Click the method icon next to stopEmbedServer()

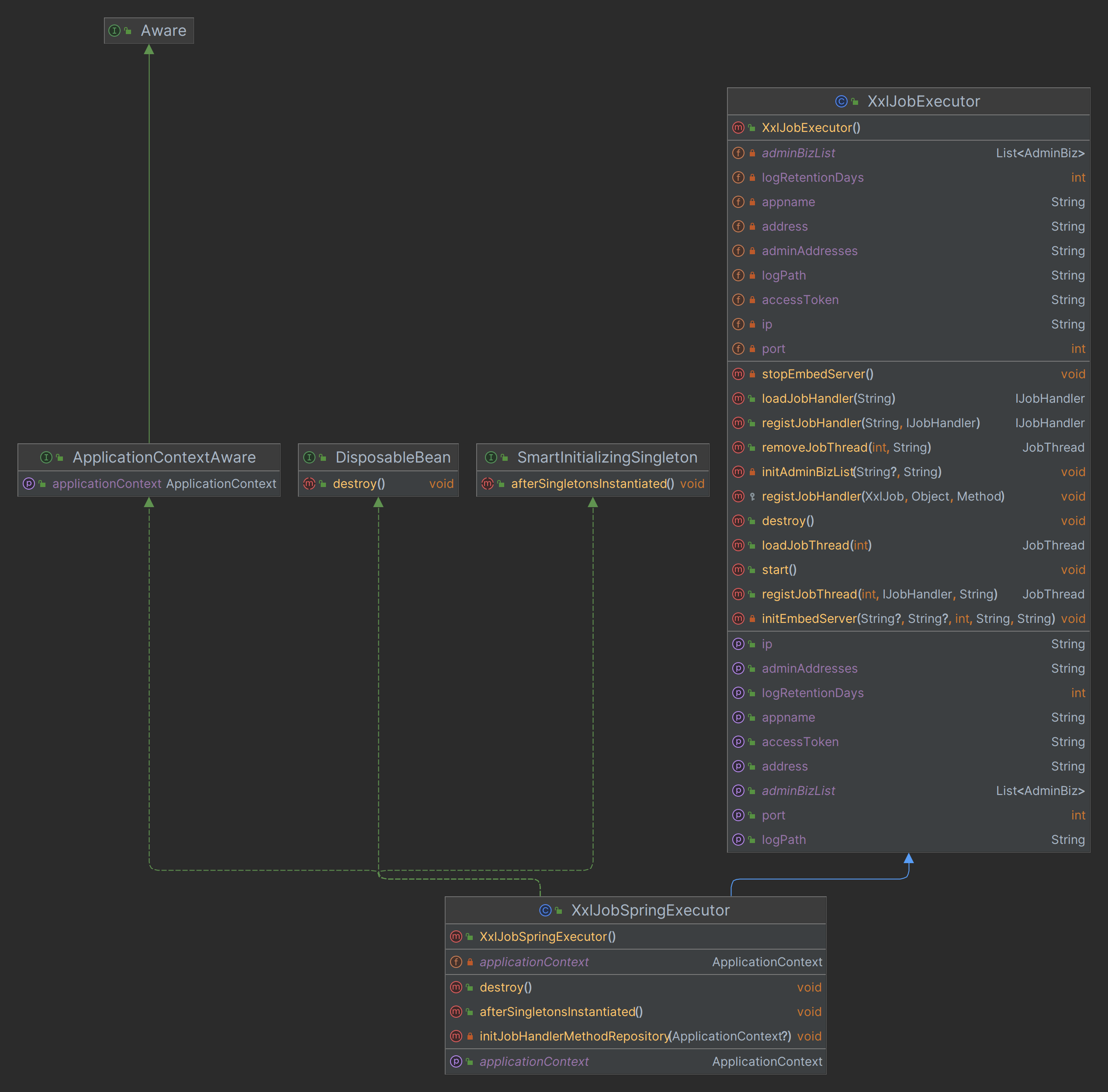738,374
